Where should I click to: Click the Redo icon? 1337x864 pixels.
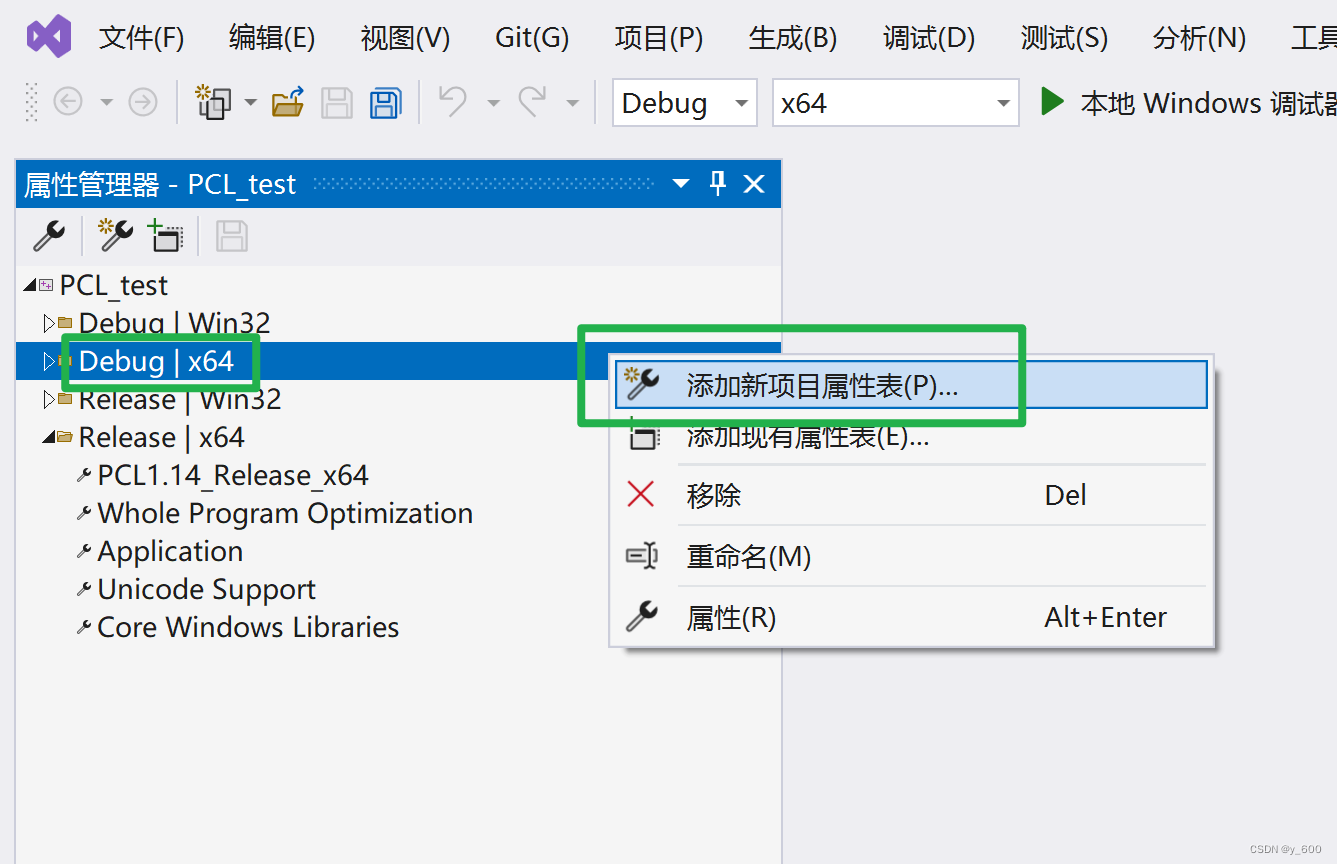point(531,102)
